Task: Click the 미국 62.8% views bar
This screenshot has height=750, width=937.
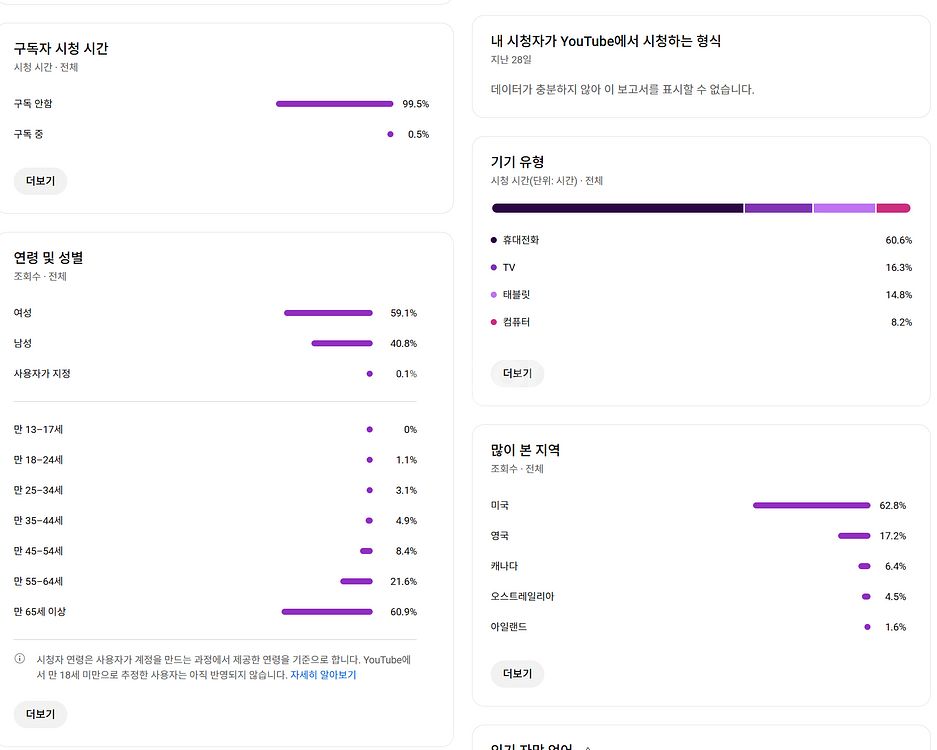Action: click(x=811, y=505)
